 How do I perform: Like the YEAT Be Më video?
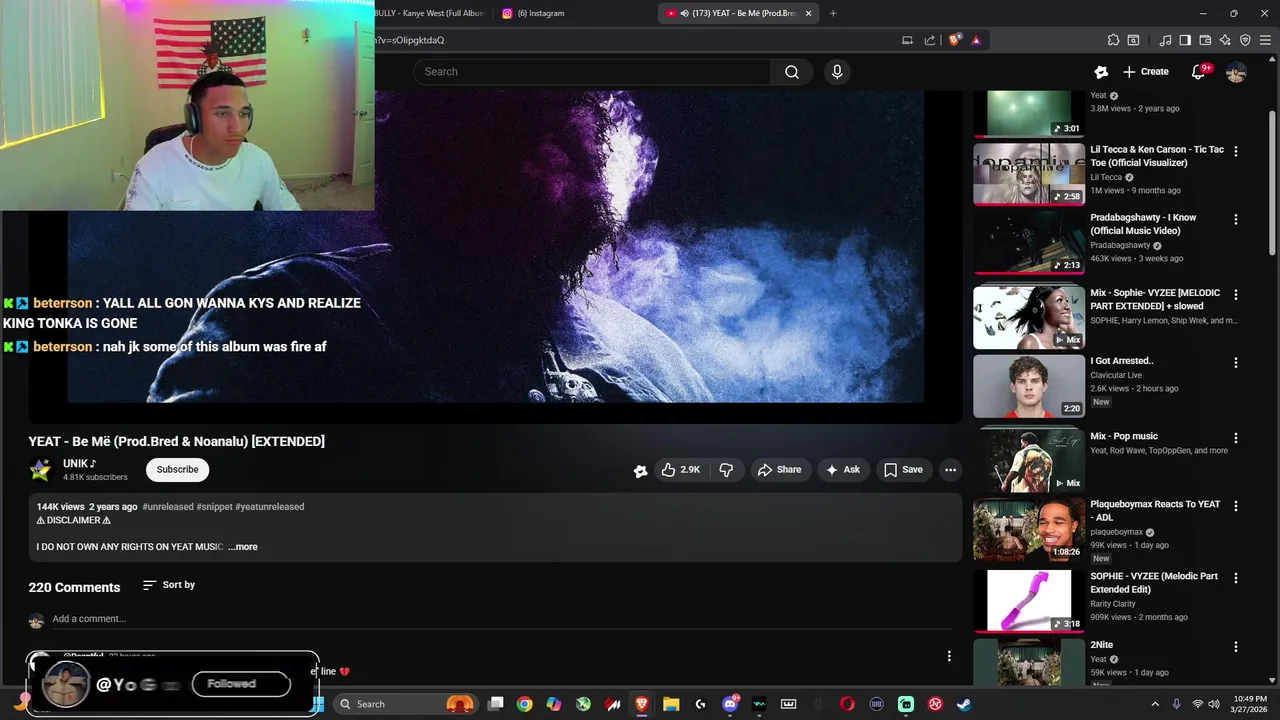pos(680,470)
